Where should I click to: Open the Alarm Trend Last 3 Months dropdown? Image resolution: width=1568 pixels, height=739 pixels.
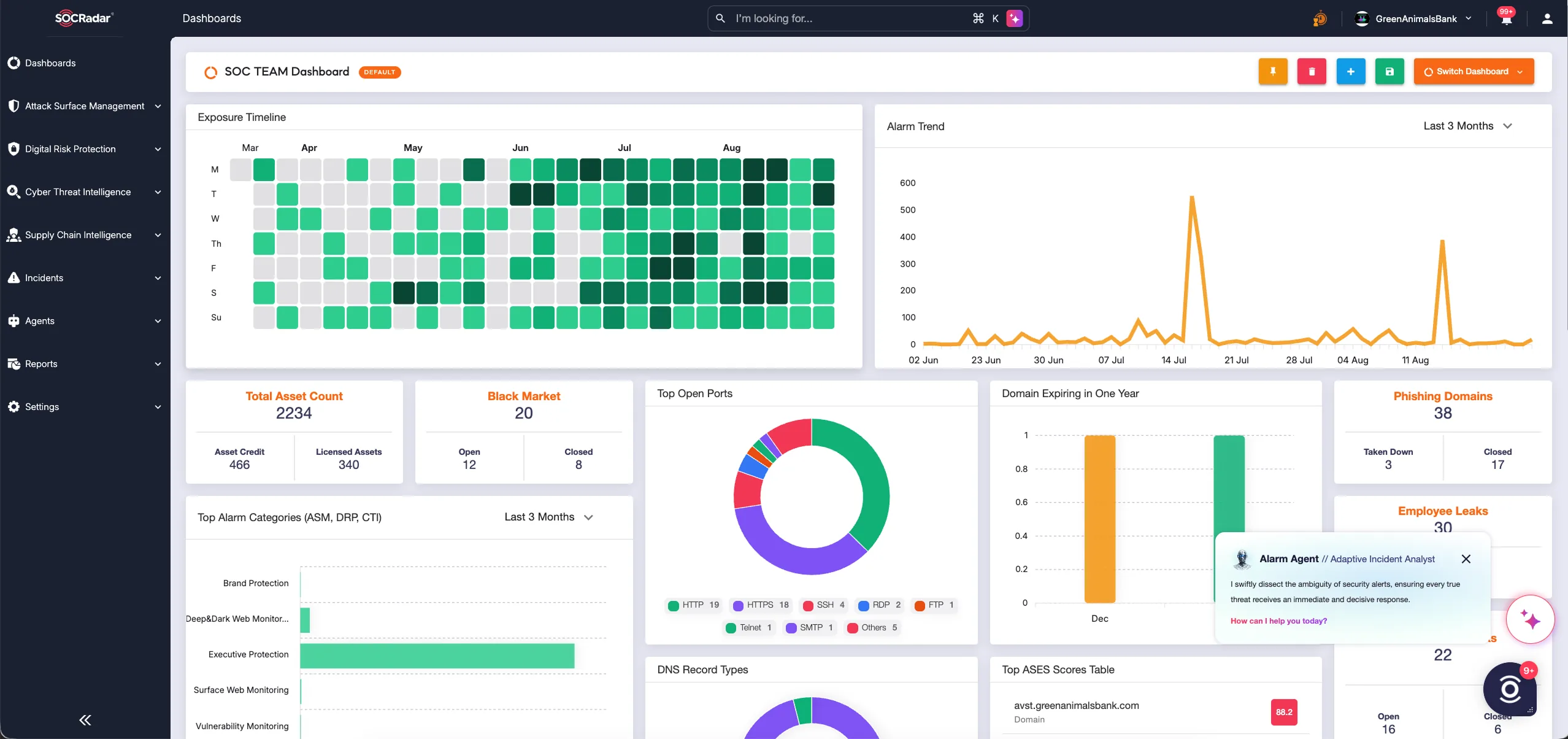coord(1467,126)
